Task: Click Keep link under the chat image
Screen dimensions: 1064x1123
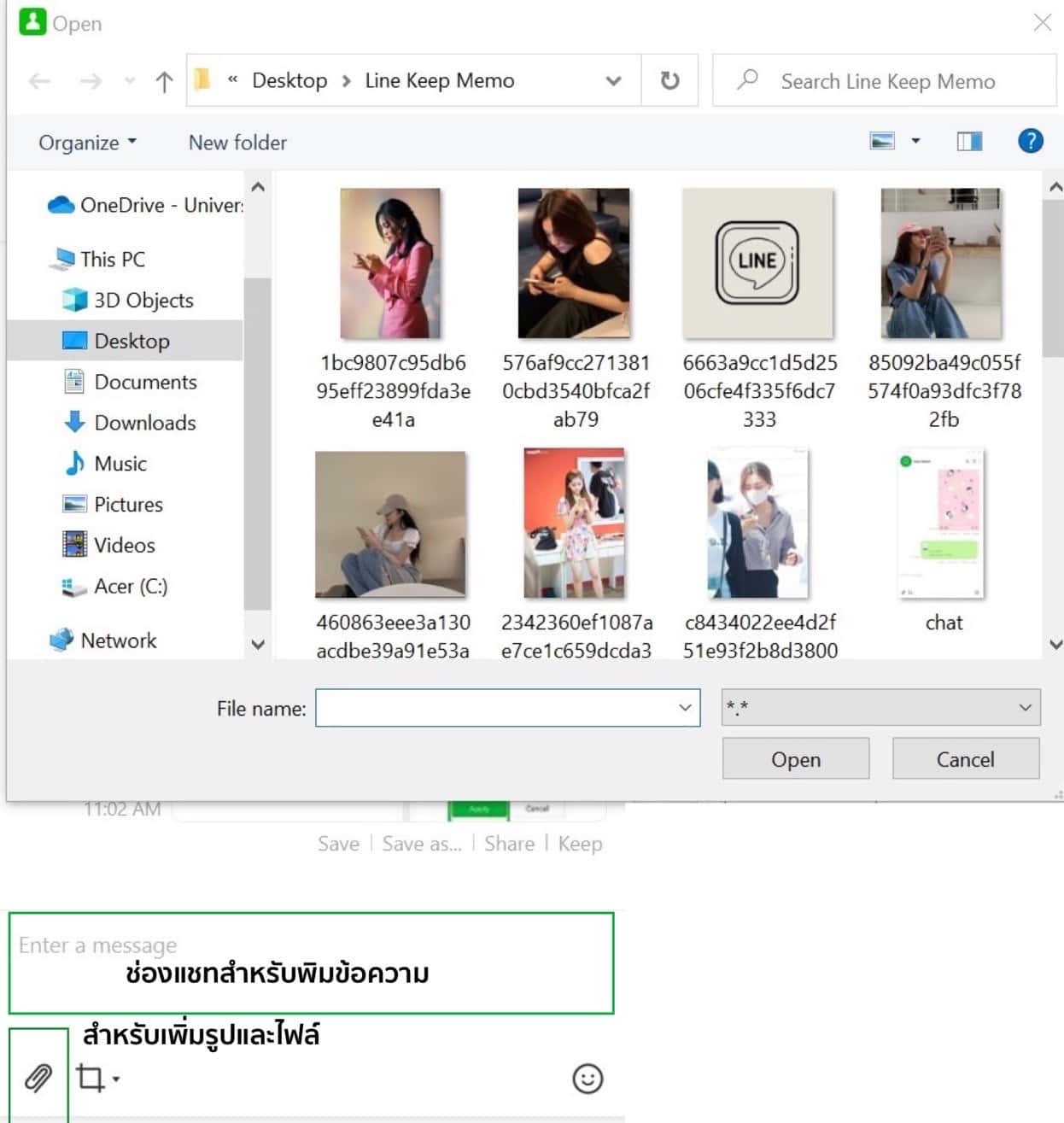Action: (x=580, y=844)
